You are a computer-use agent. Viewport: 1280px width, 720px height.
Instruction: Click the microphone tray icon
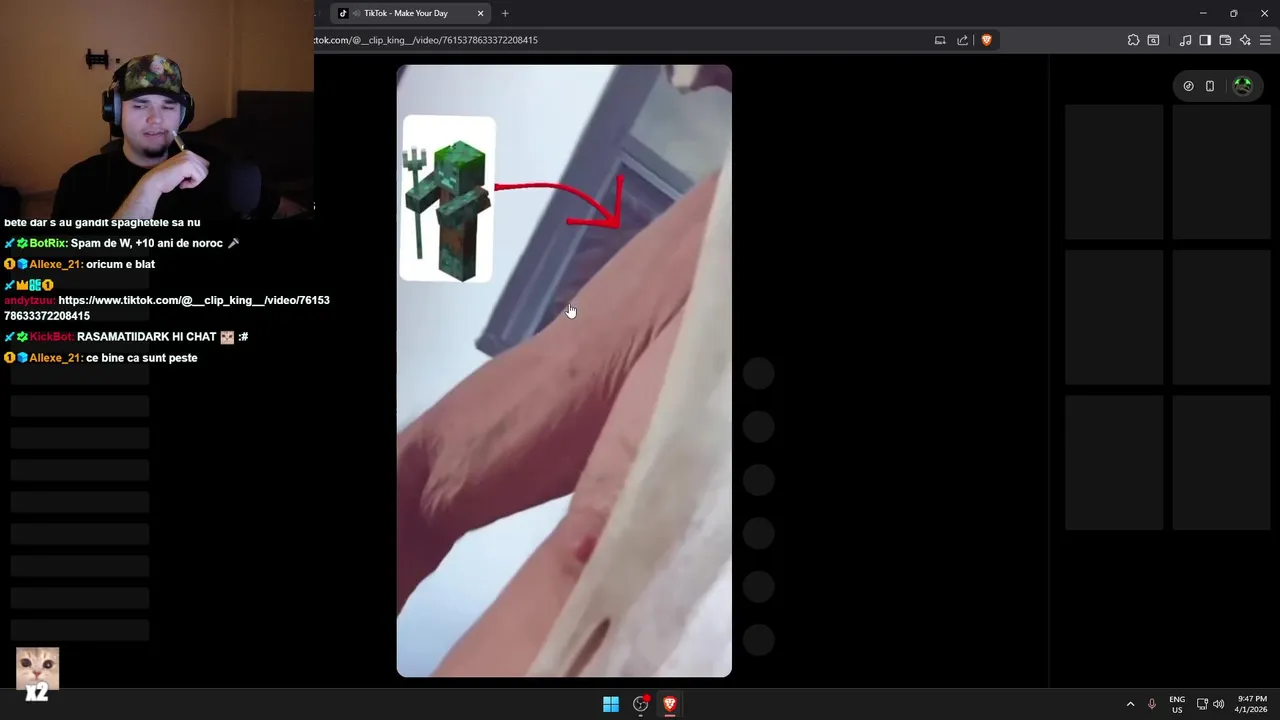click(x=1152, y=704)
